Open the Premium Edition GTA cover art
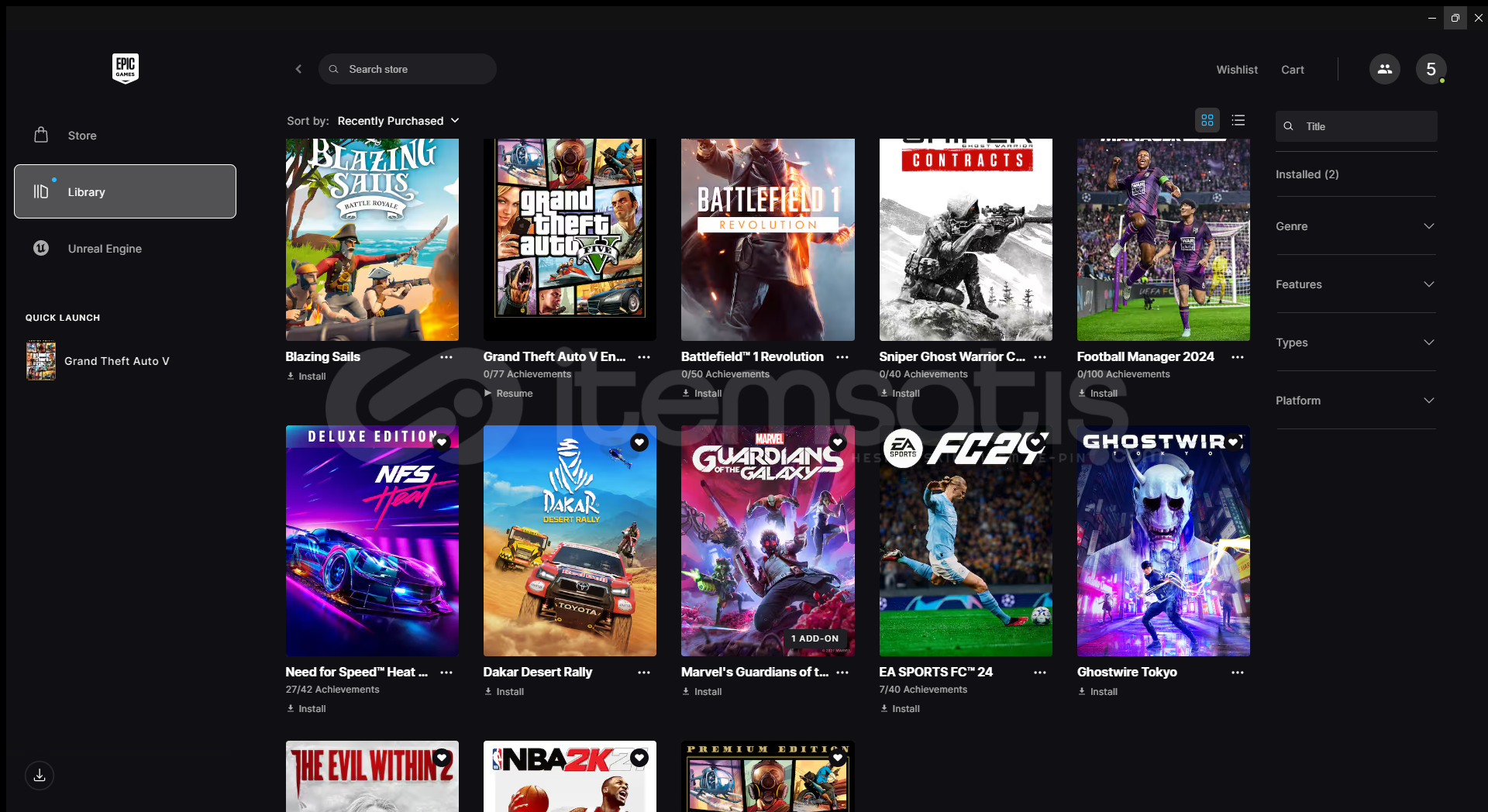Image resolution: width=1488 pixels, height=812 pixels. click(x=768, y=776)
